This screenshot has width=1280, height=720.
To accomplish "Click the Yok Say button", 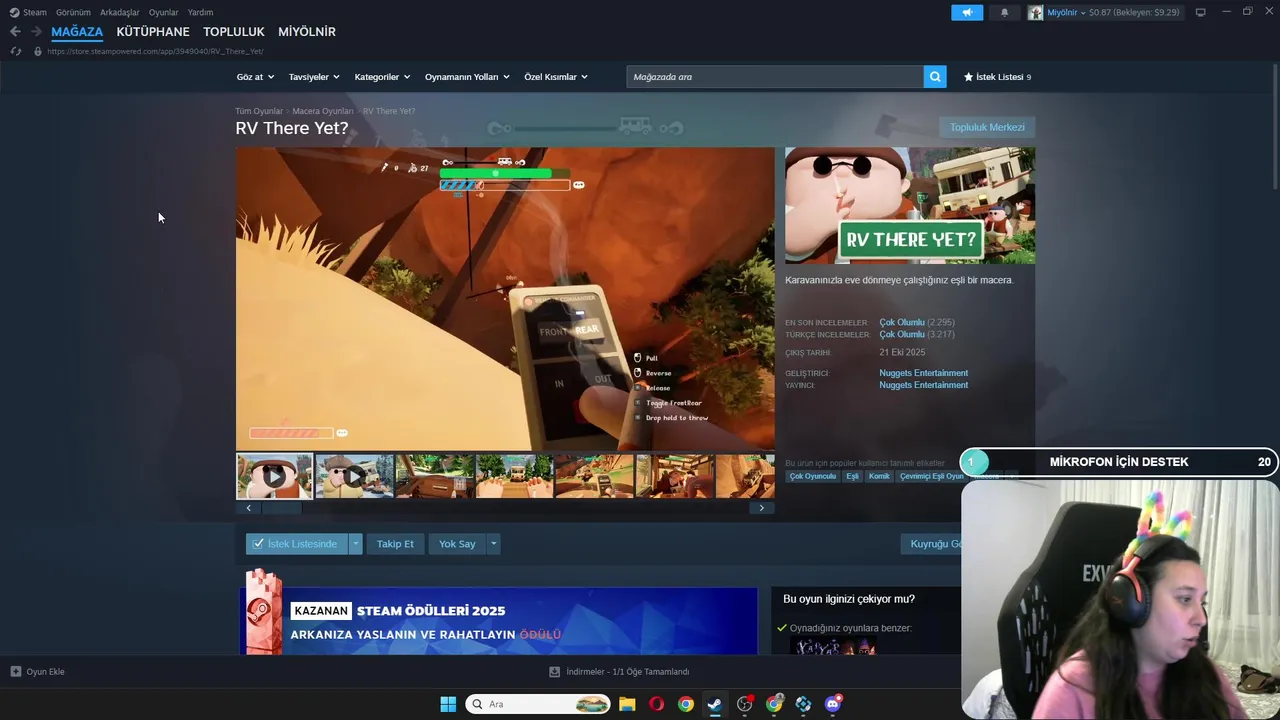I will point(457,544).
